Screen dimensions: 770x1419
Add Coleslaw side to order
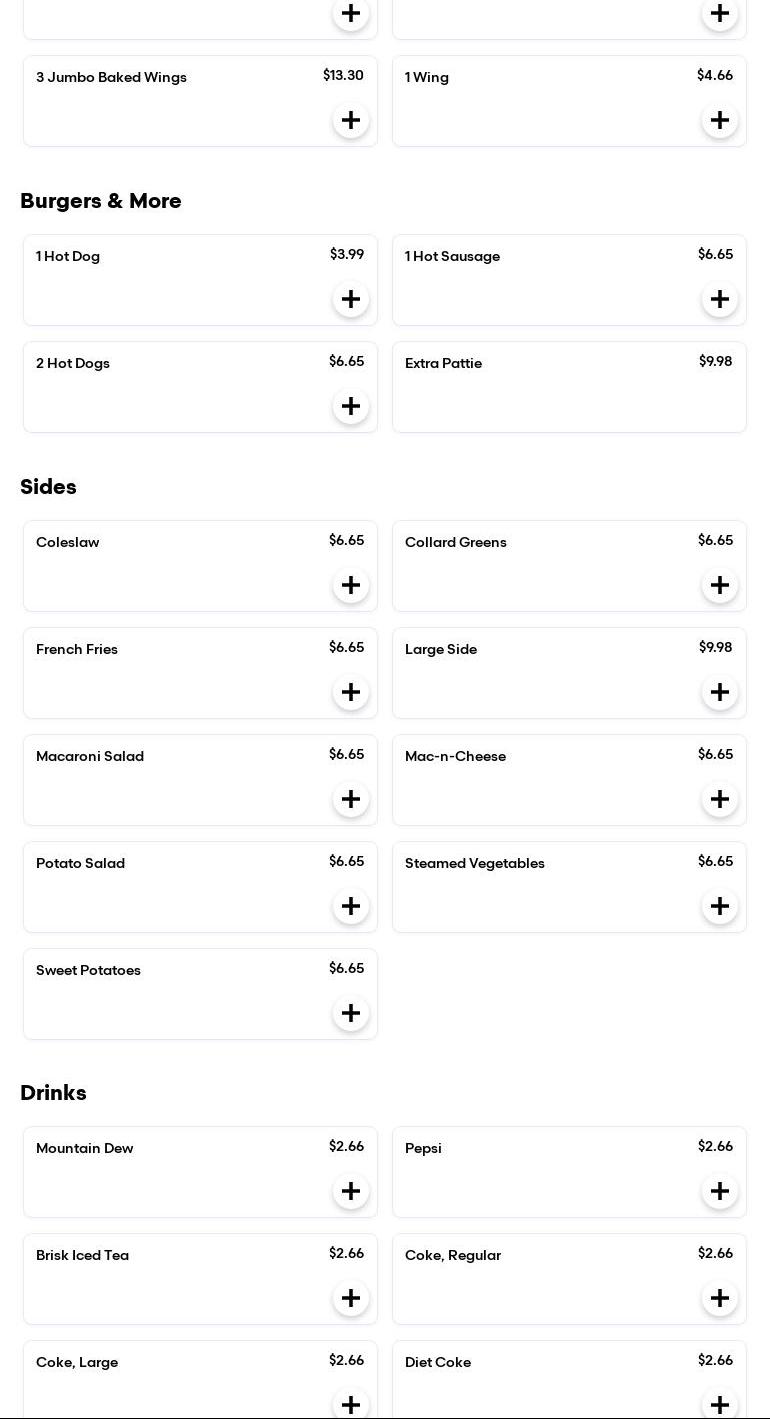tap(351, 585)
